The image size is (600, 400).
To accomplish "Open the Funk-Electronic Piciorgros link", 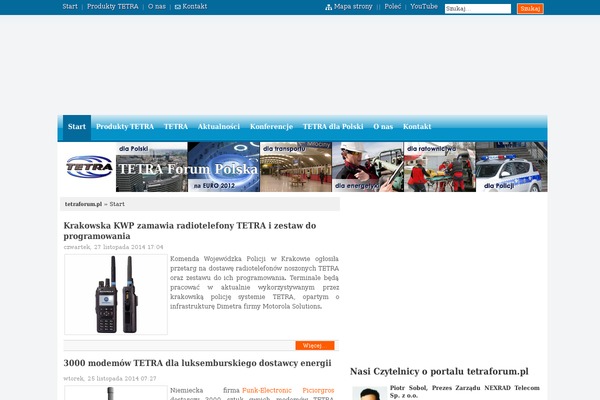I will tap(288, 390).
